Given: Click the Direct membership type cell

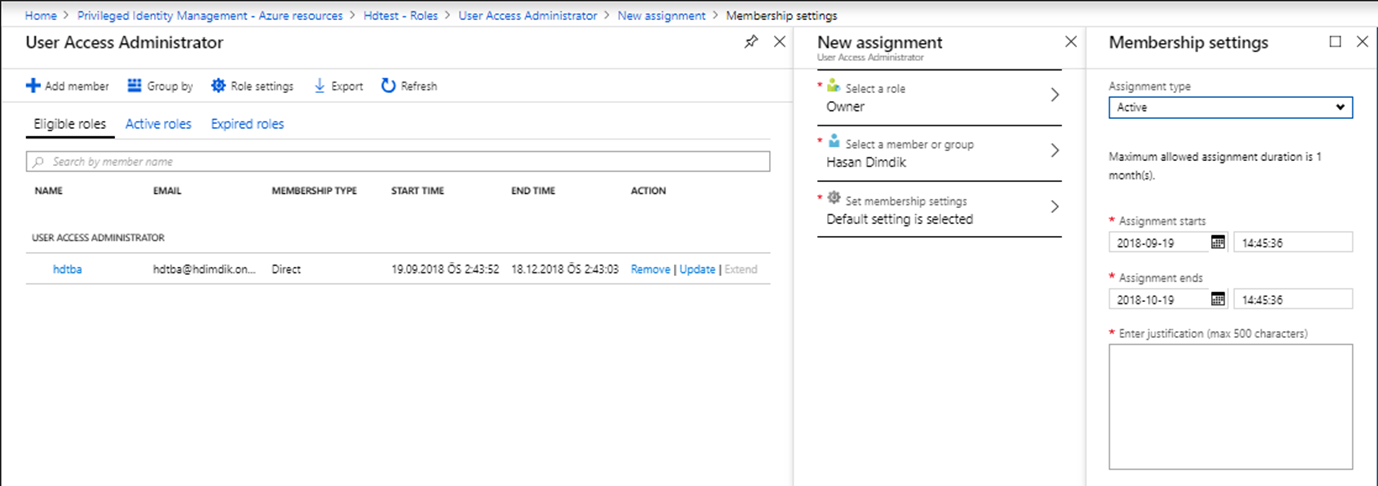Looking at the screenshot, I should (x=286, y=270).
